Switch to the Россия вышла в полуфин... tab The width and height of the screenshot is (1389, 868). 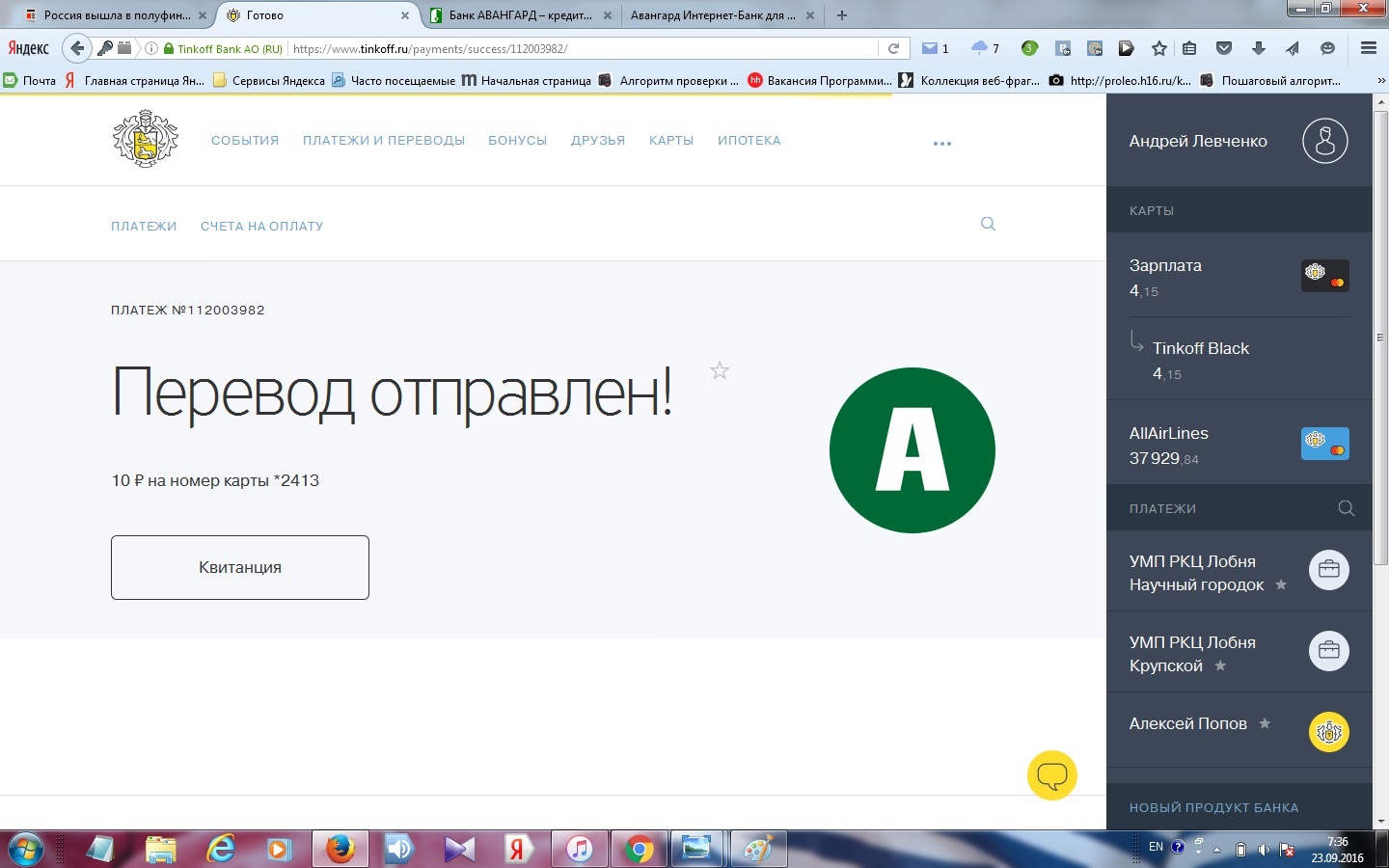click(x=115, y=15)
